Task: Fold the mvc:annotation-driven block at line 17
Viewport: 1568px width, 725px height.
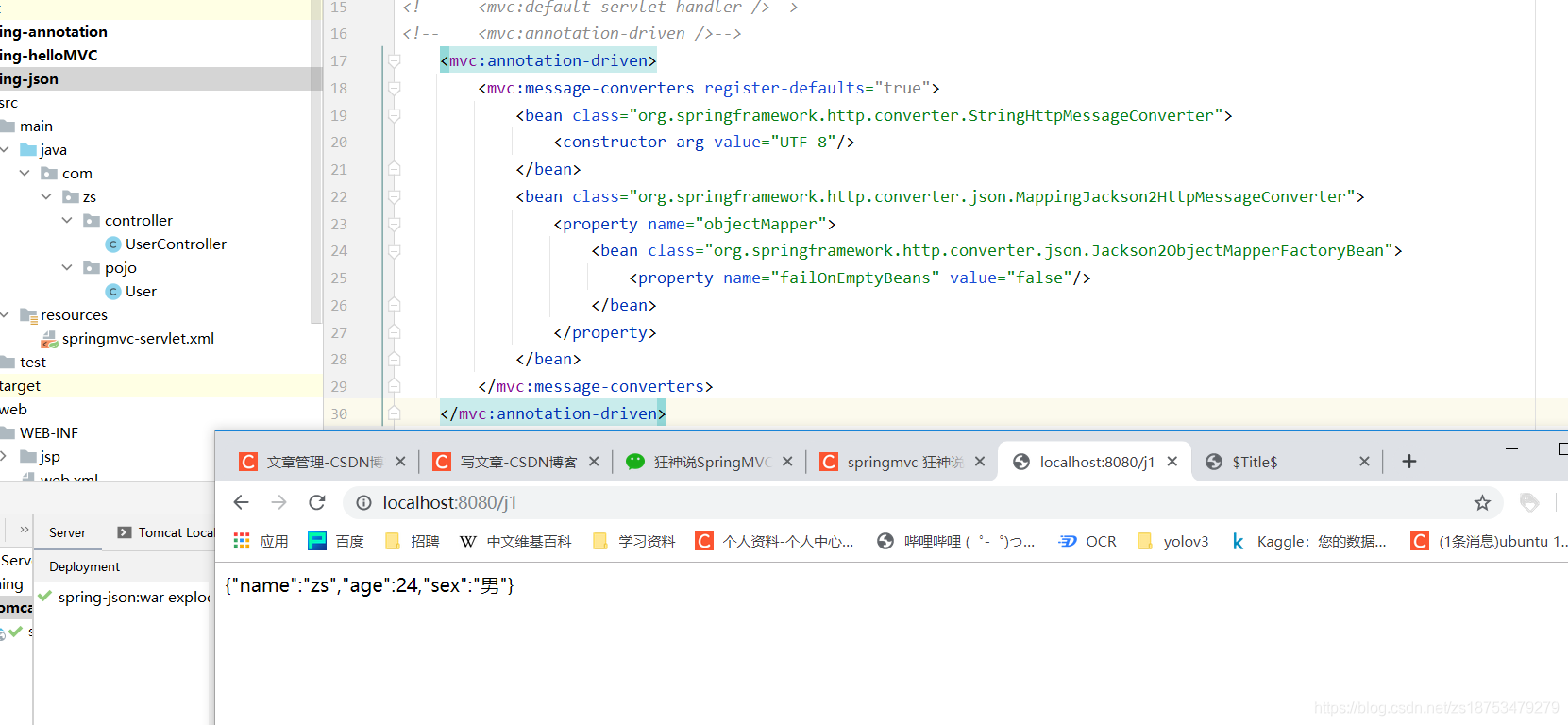Action: pos(395,60)
